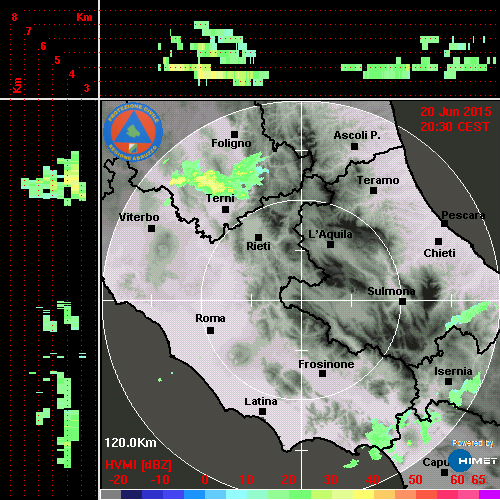Click the yellow 40 dBZ color swatch
The width and height of the screenshot is (500, 500).
pyautogui.click(x=363, y=494)
